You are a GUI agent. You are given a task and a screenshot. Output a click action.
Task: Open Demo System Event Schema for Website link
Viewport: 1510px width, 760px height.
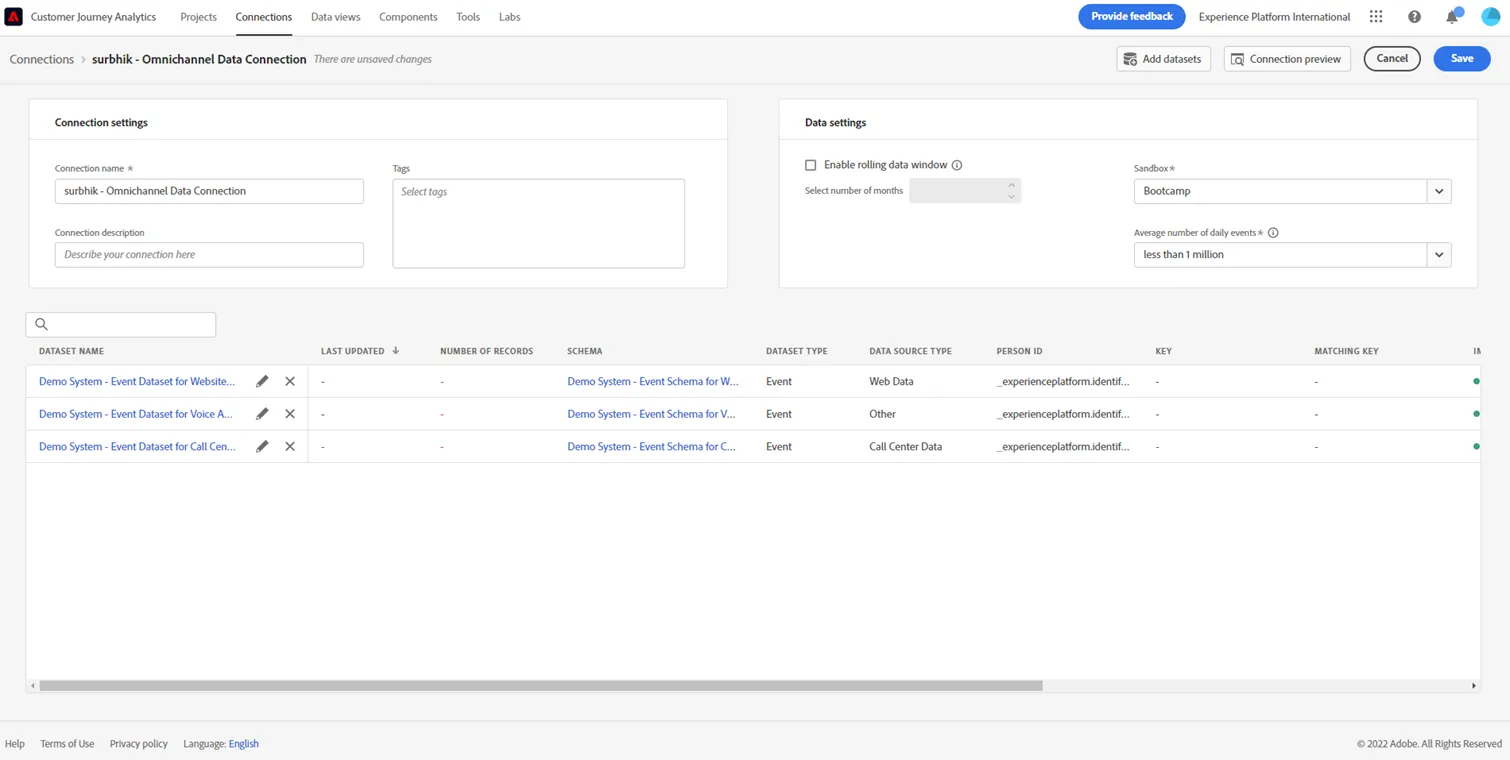pos(653,381)
